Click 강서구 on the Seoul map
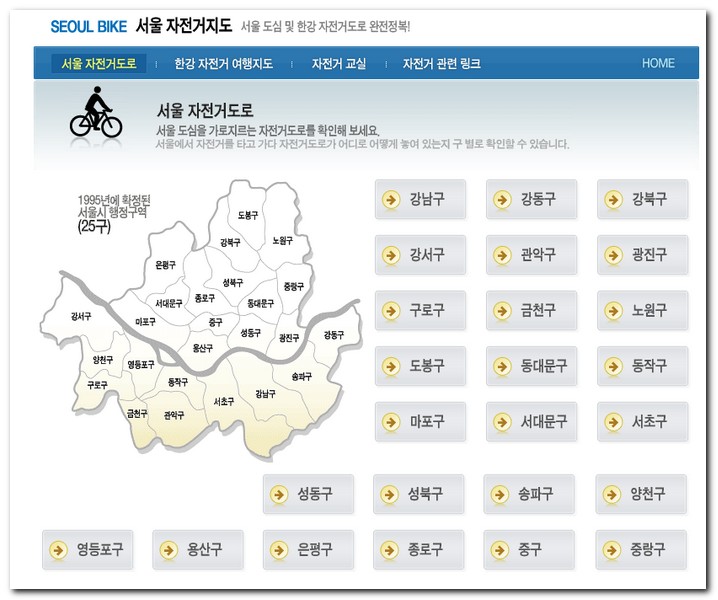 click(81, 316)
